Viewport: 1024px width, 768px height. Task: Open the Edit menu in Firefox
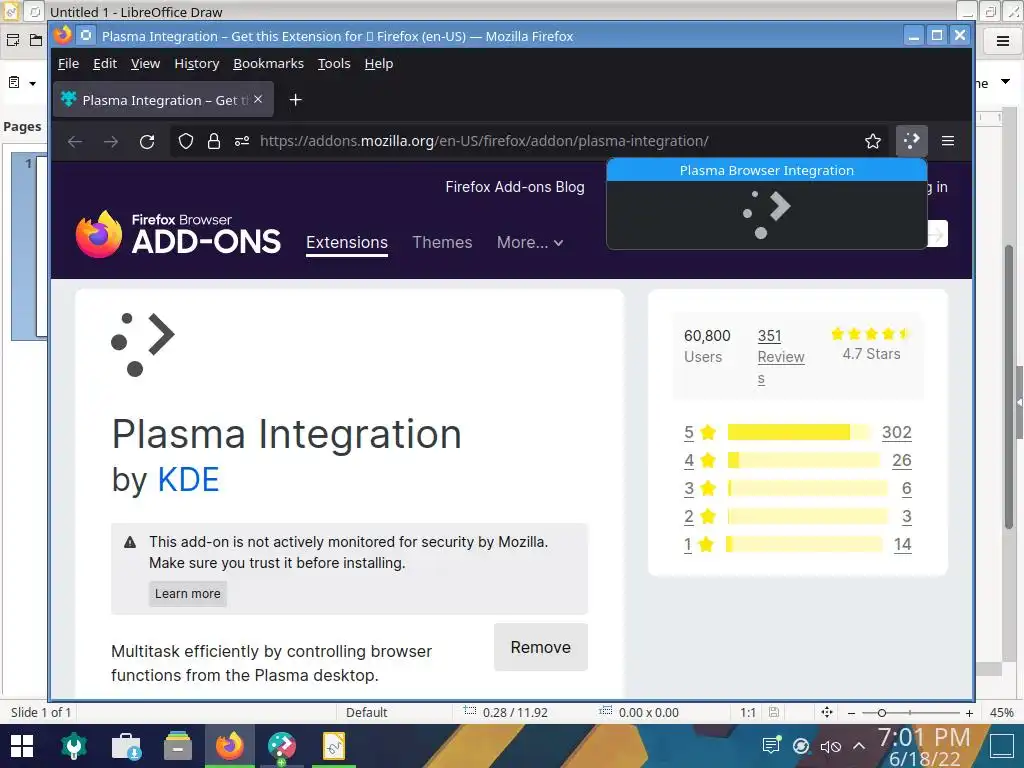point(104,63)
